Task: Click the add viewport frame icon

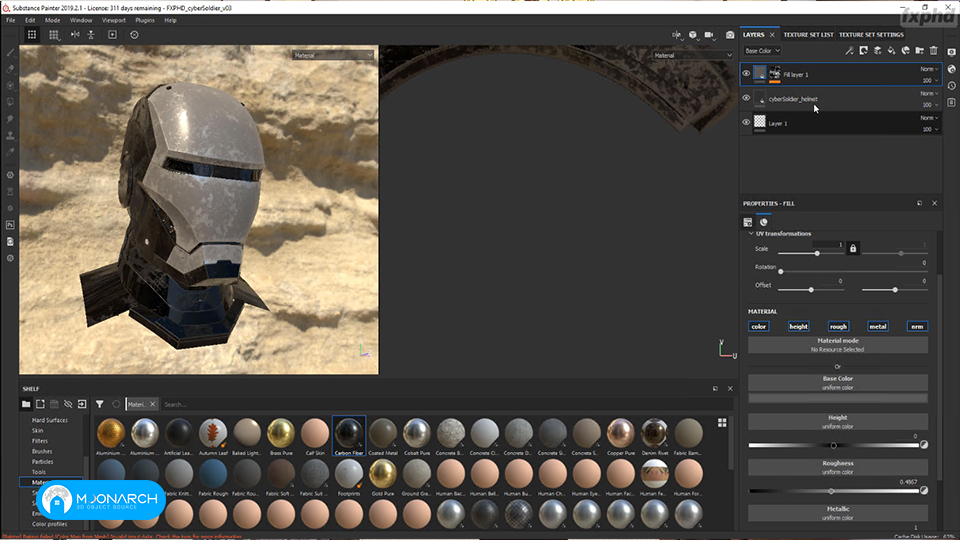Action: [112, 35]
